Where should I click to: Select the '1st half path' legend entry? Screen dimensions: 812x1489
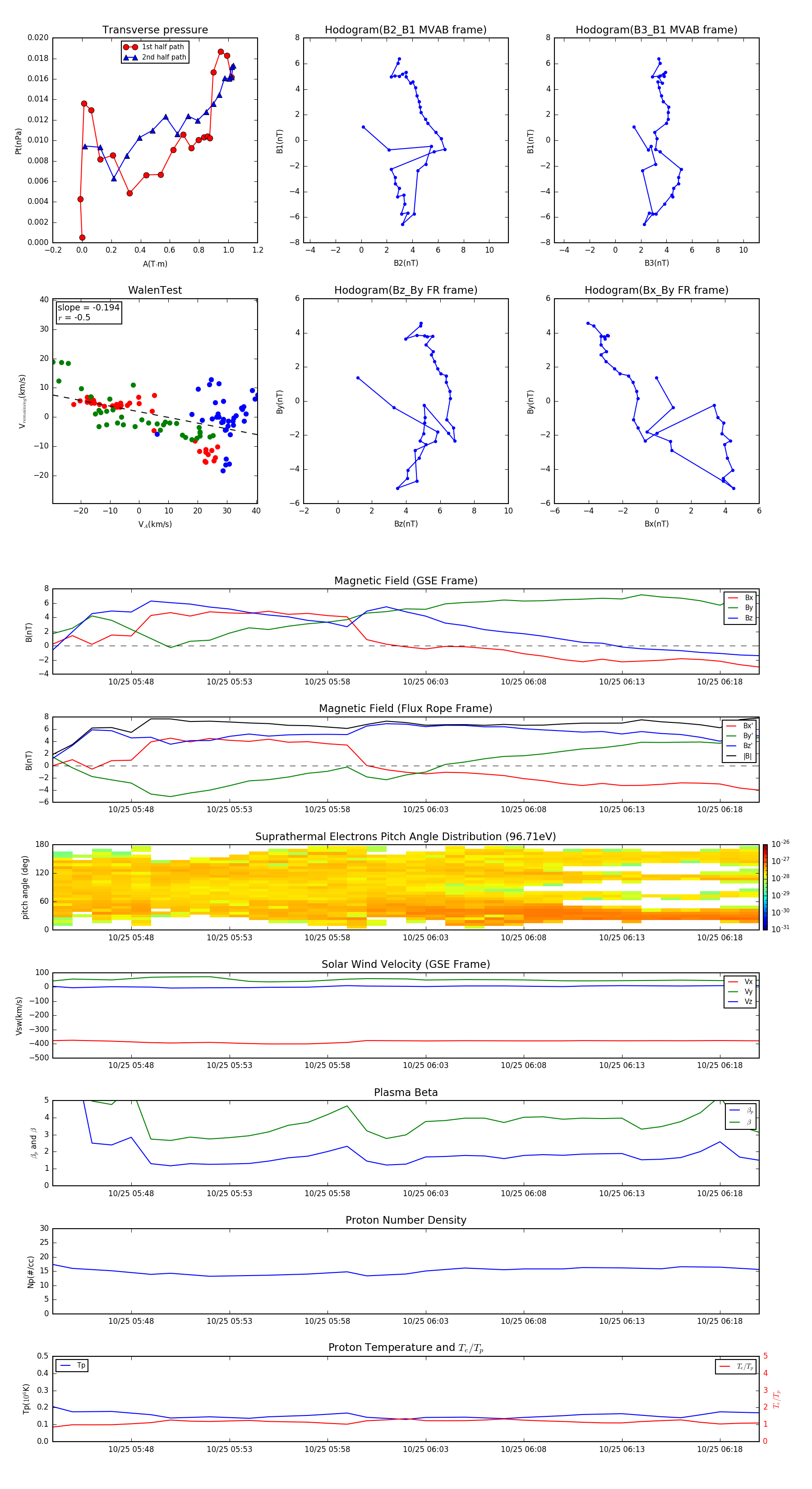155,47
